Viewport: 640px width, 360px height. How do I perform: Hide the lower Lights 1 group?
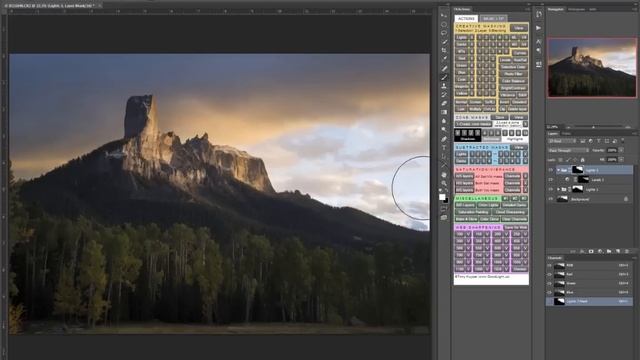[x=550, y=189]
